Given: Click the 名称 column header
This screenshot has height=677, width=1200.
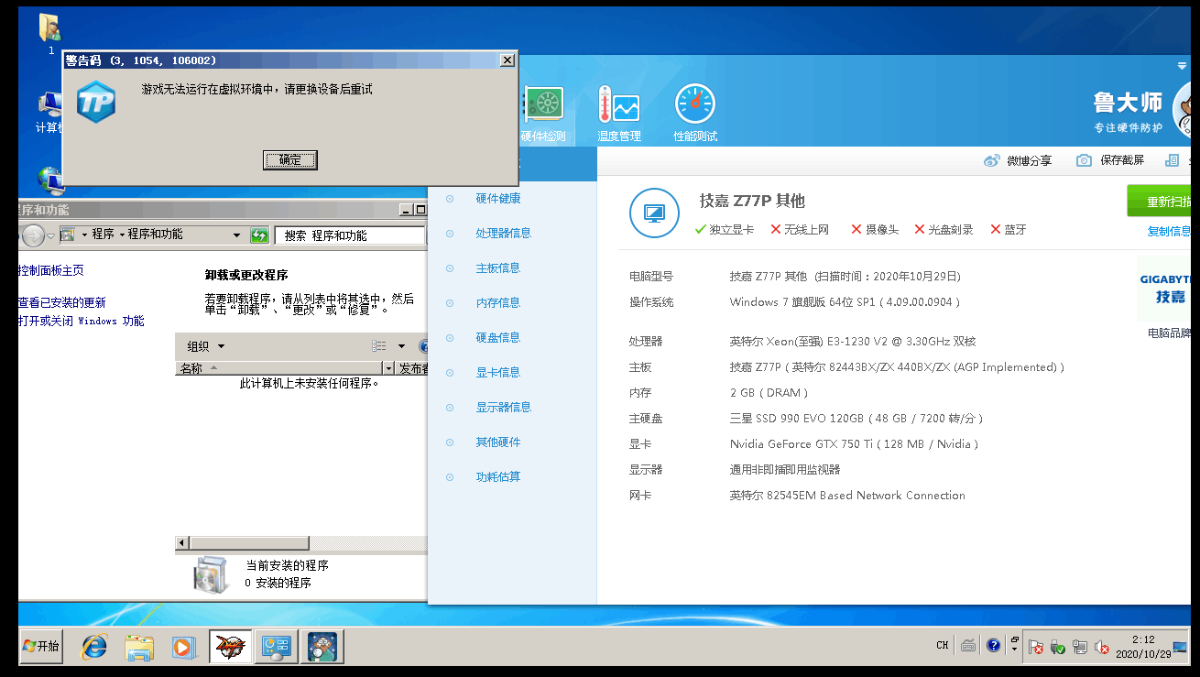Looking at the screenshot, I should click(279, 368).
